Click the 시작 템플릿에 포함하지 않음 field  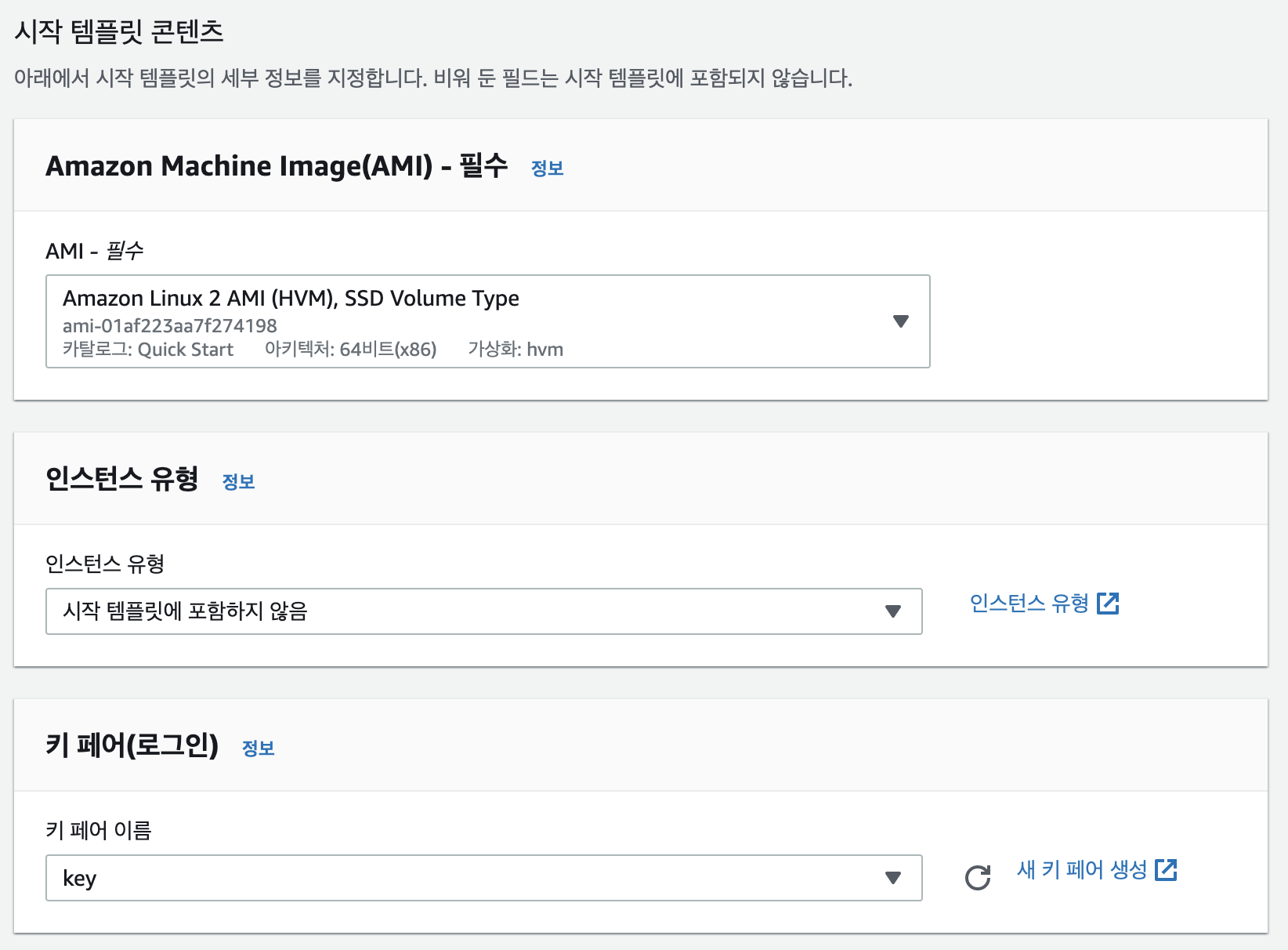point(484,611)
